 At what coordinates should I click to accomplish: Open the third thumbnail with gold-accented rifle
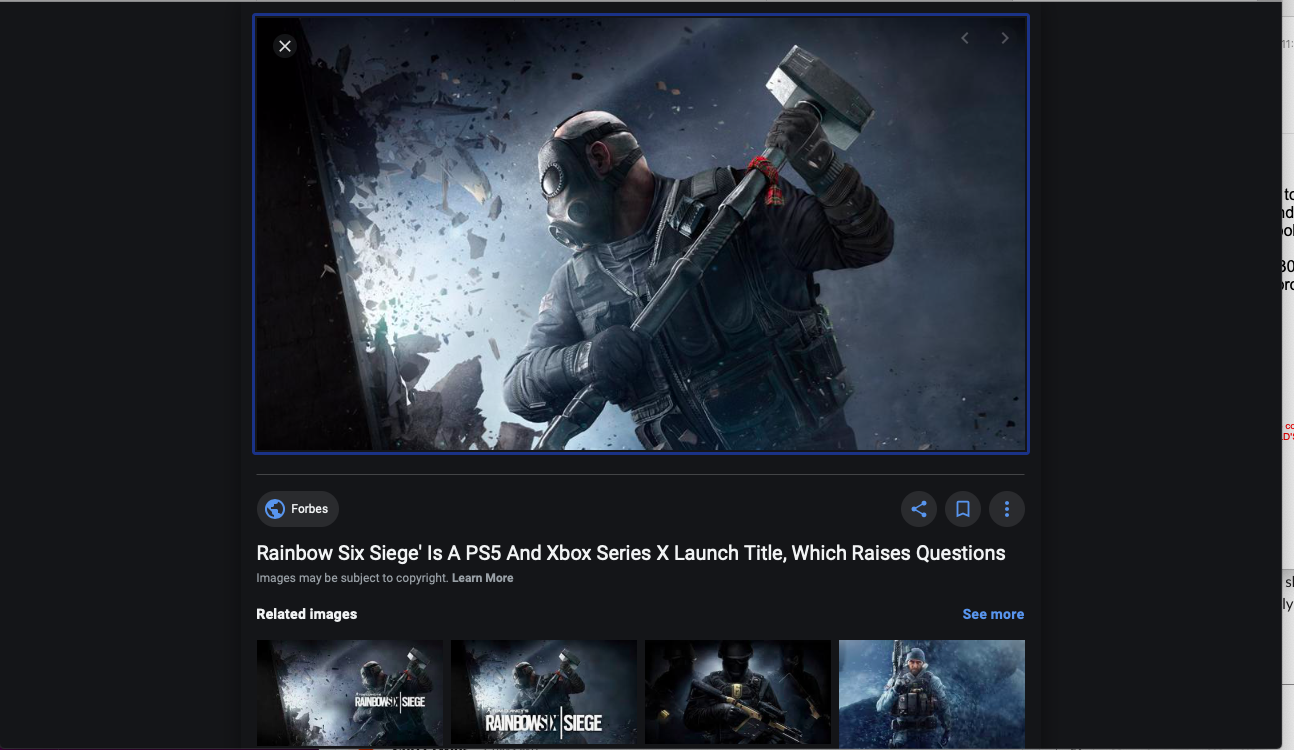737,692
